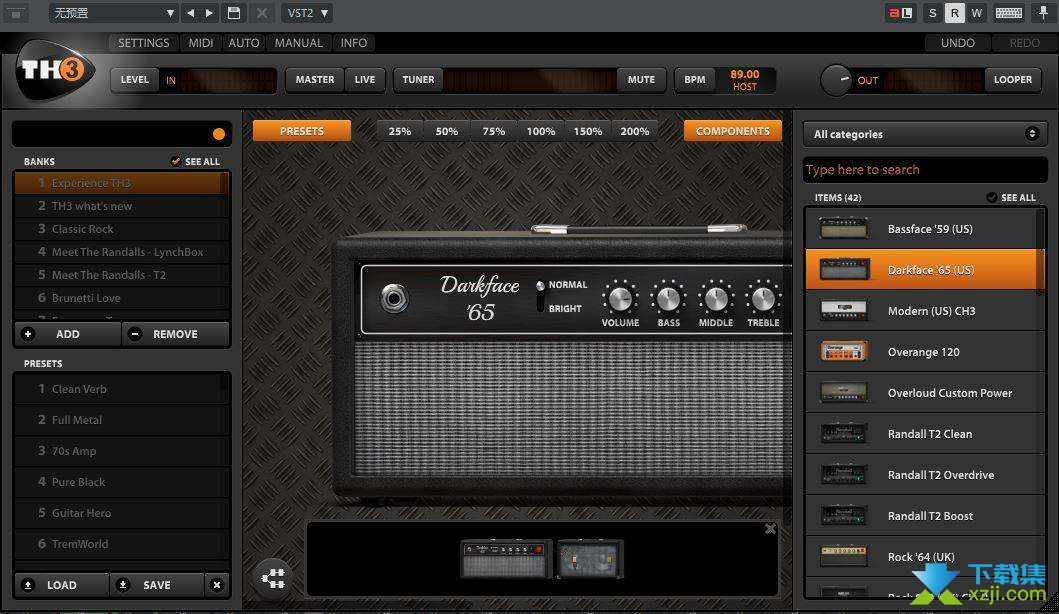The height and width of the screenshot is (614, 1059).
Task: Go to next preset arrow
Action: tap(209, 13)
